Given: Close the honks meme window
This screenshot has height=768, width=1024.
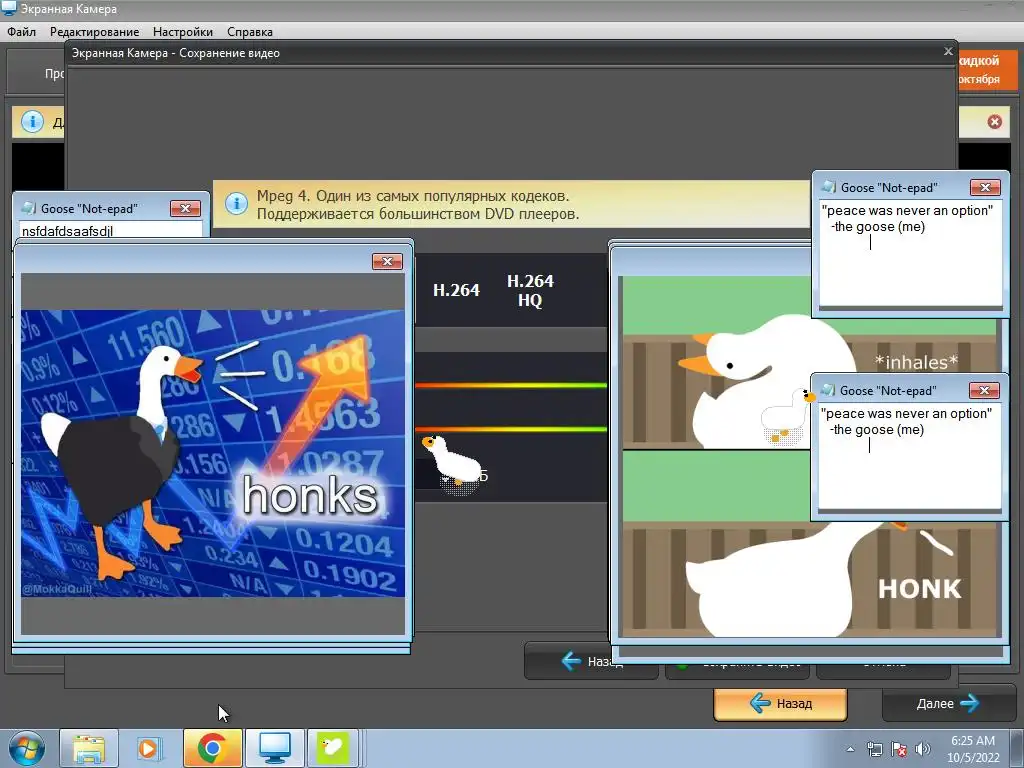Looking at the screenshot, I should [x=387, y=261].
